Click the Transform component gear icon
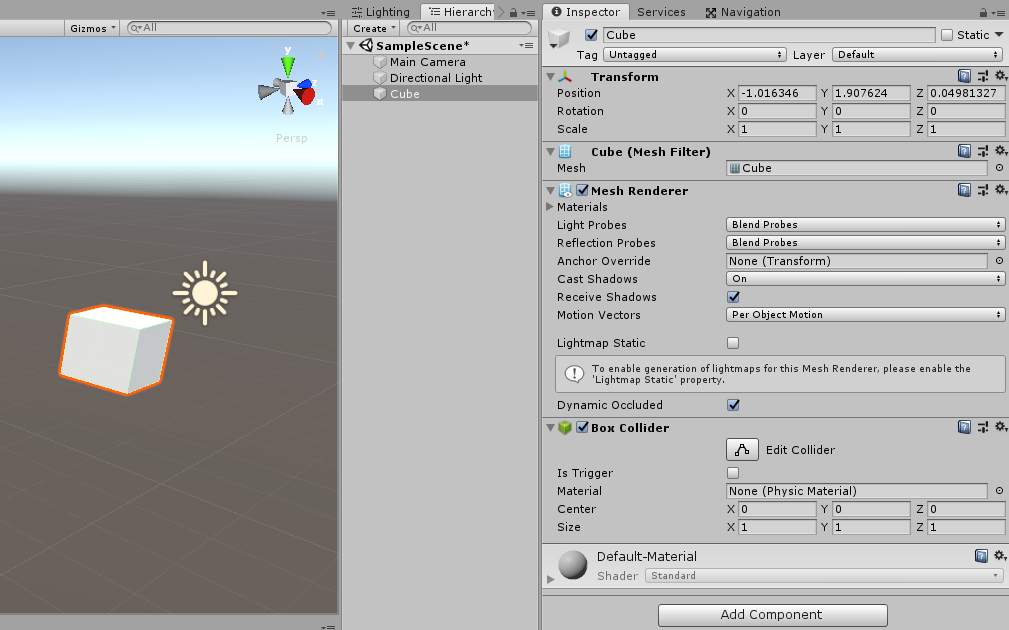 pos(1001,75)
